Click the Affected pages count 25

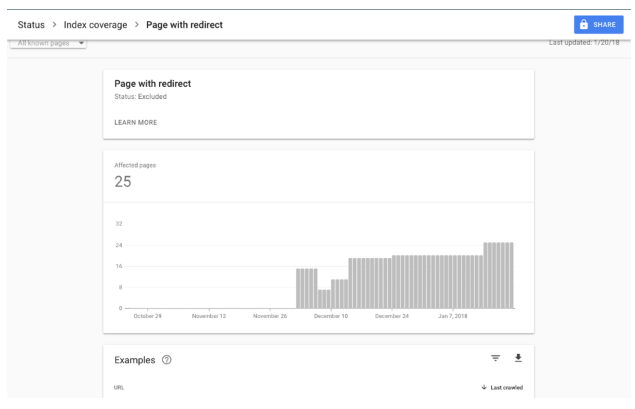point(125,181)
